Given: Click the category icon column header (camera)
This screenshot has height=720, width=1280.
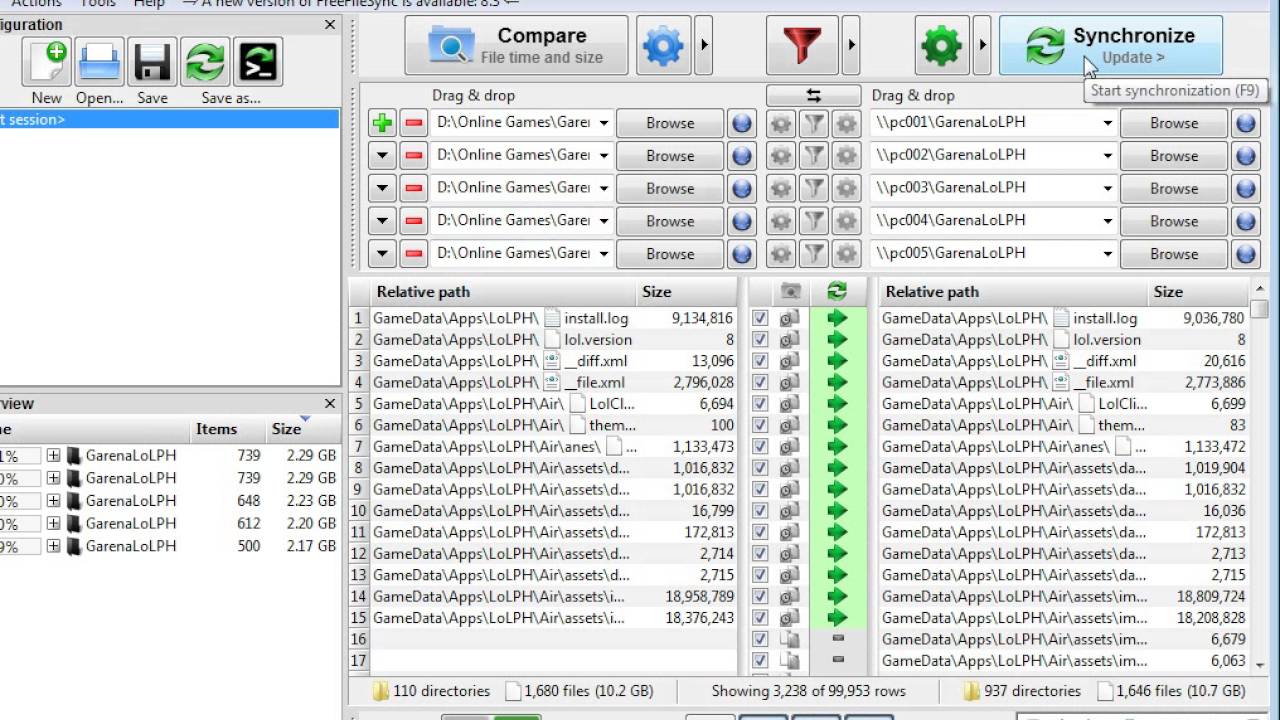Looking at the screenshot, I should point(790,292).
